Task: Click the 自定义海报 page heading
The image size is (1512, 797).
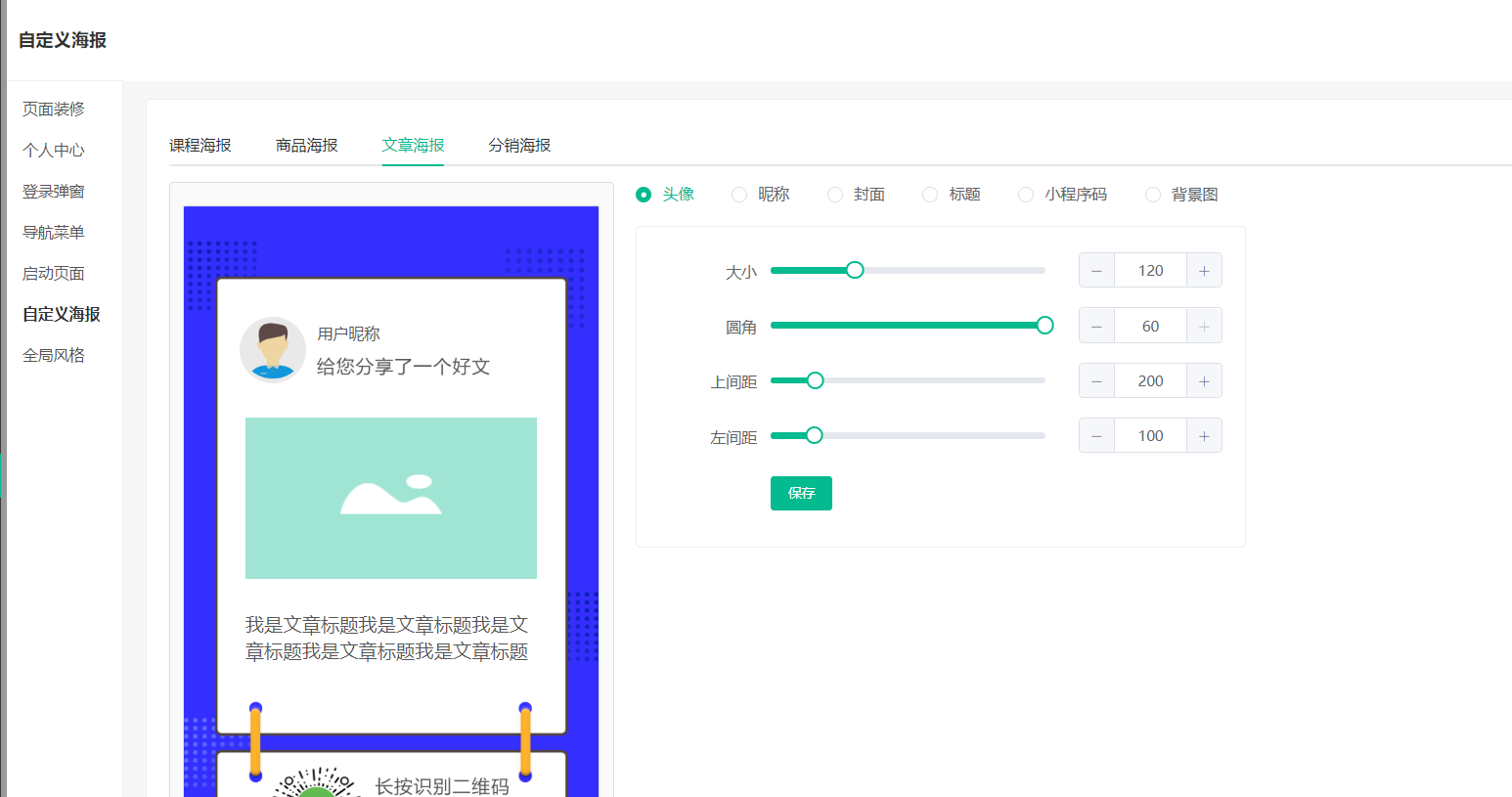Action: click(63, 40)
